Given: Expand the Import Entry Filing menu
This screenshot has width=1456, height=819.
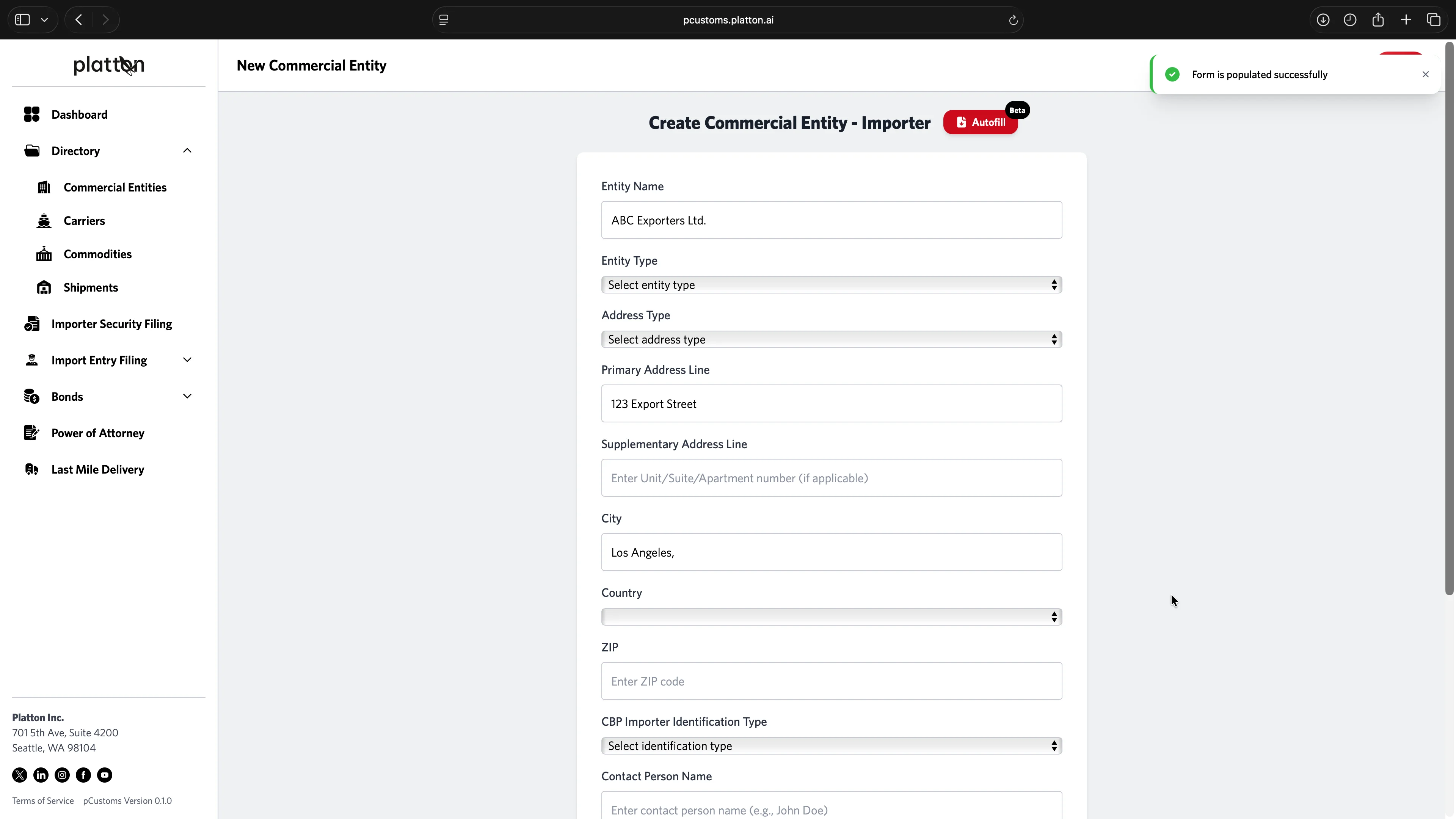Looking at the screenshot, I should pos(187,360).
